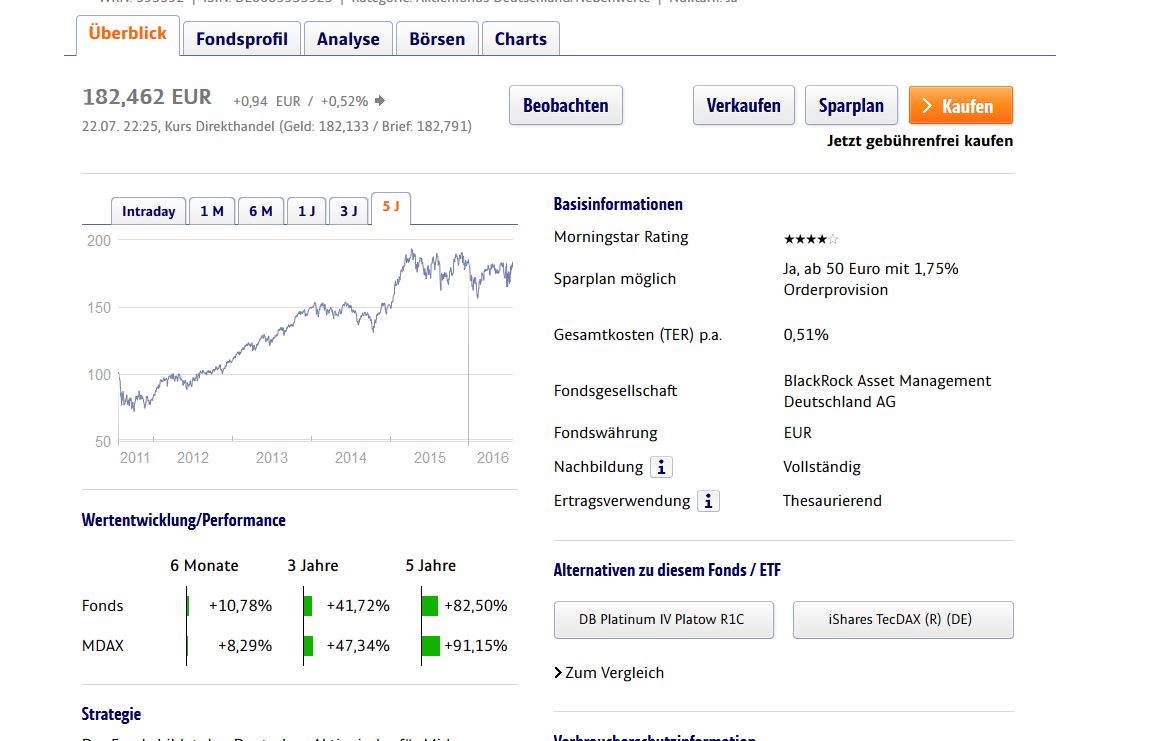Viewport: 1175px width, 741px height.
Task: Open the Sparplan button
Action: (x=851, y=105)
